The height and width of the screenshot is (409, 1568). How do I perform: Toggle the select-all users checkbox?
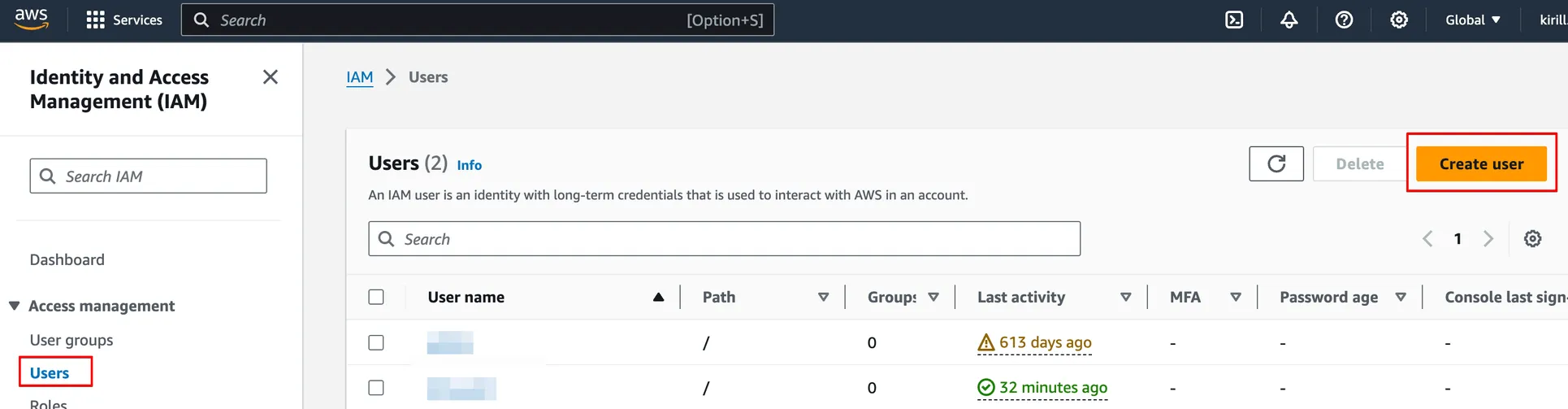[376, 298]
